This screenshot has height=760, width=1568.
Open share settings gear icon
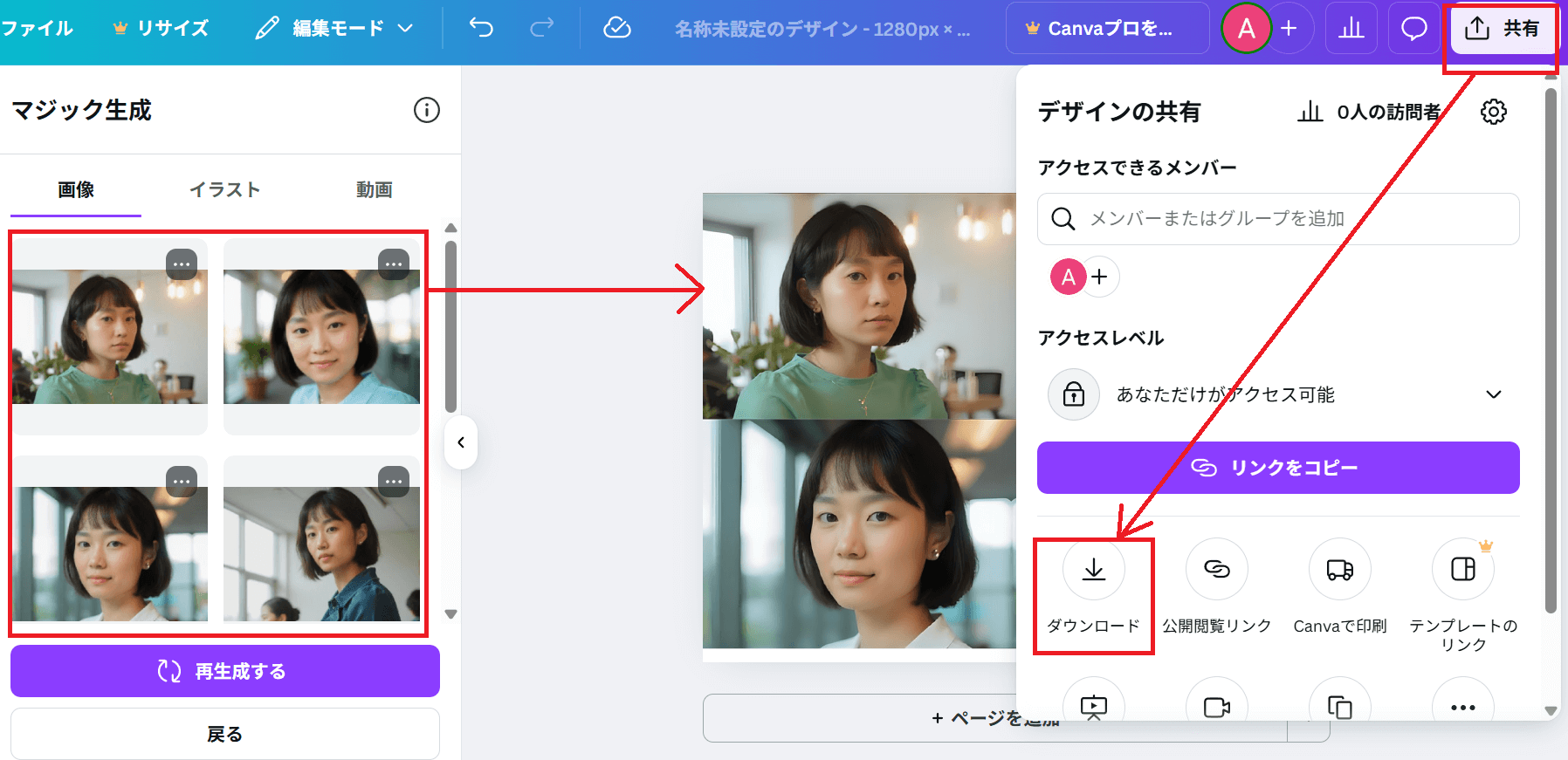[1494, 112]
